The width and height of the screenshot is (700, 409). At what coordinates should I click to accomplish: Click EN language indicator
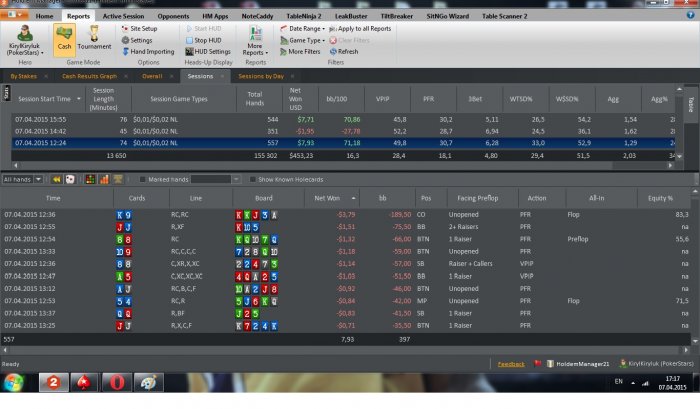[x=619, y=382]
